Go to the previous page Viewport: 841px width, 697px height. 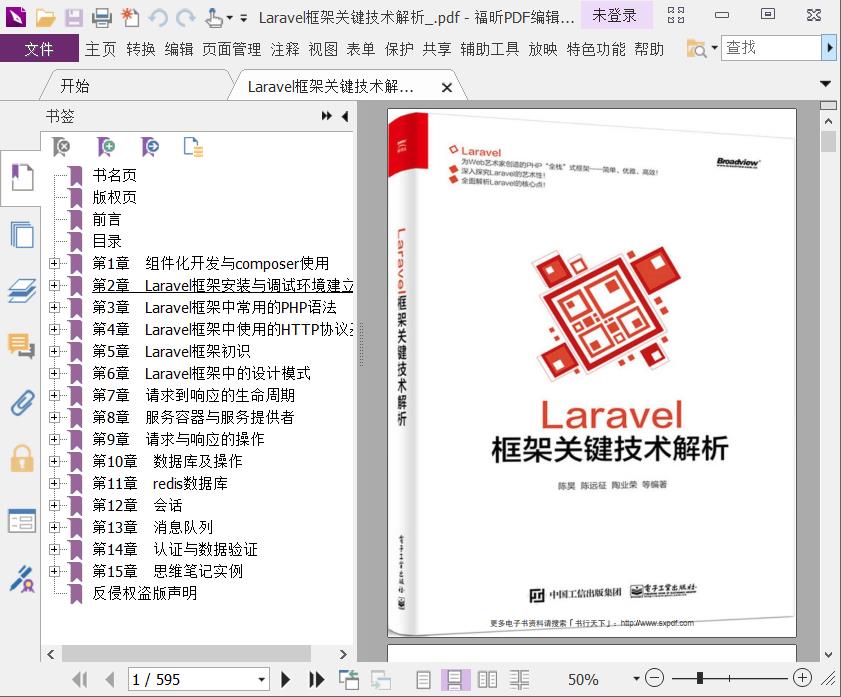tap(110, 680)
